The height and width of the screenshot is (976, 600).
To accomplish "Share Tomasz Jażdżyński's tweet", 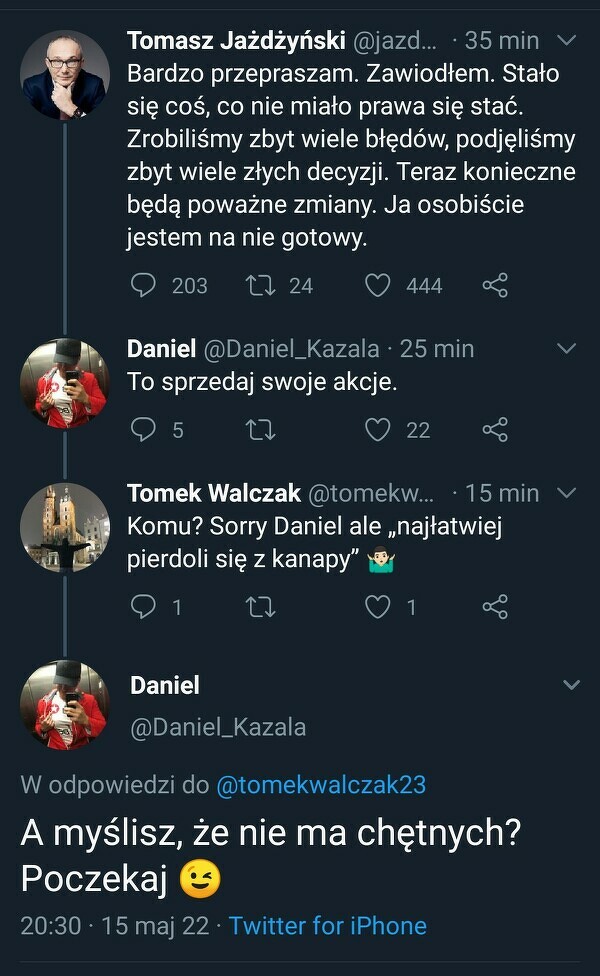I will (495, 286).
